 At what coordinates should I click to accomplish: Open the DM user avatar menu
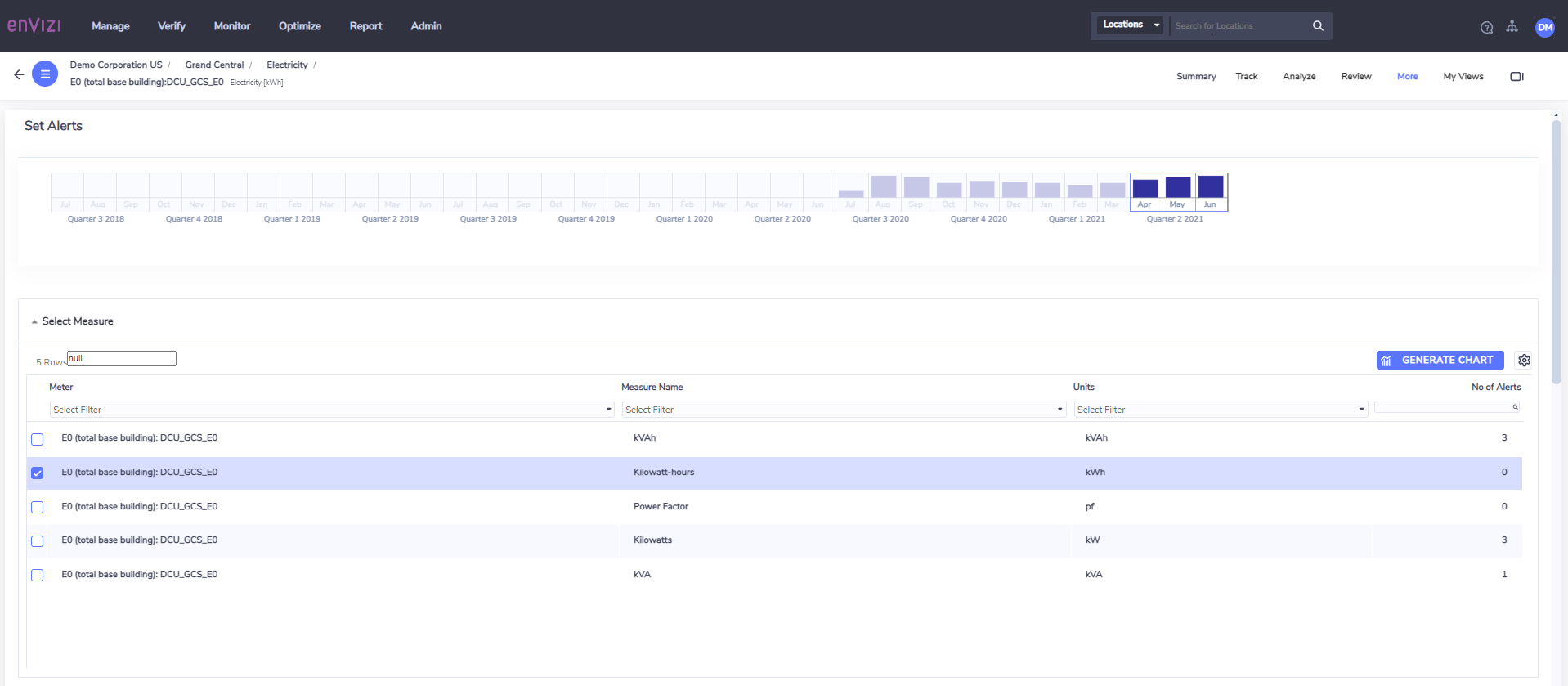(x=1545, y=27)
